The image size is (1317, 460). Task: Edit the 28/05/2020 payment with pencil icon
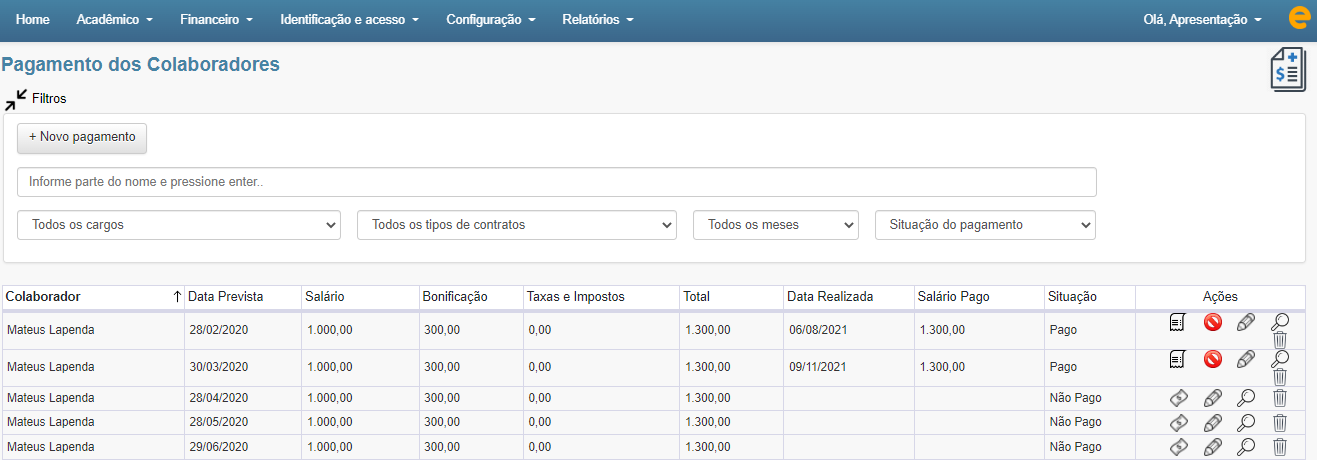(1212, 423)
